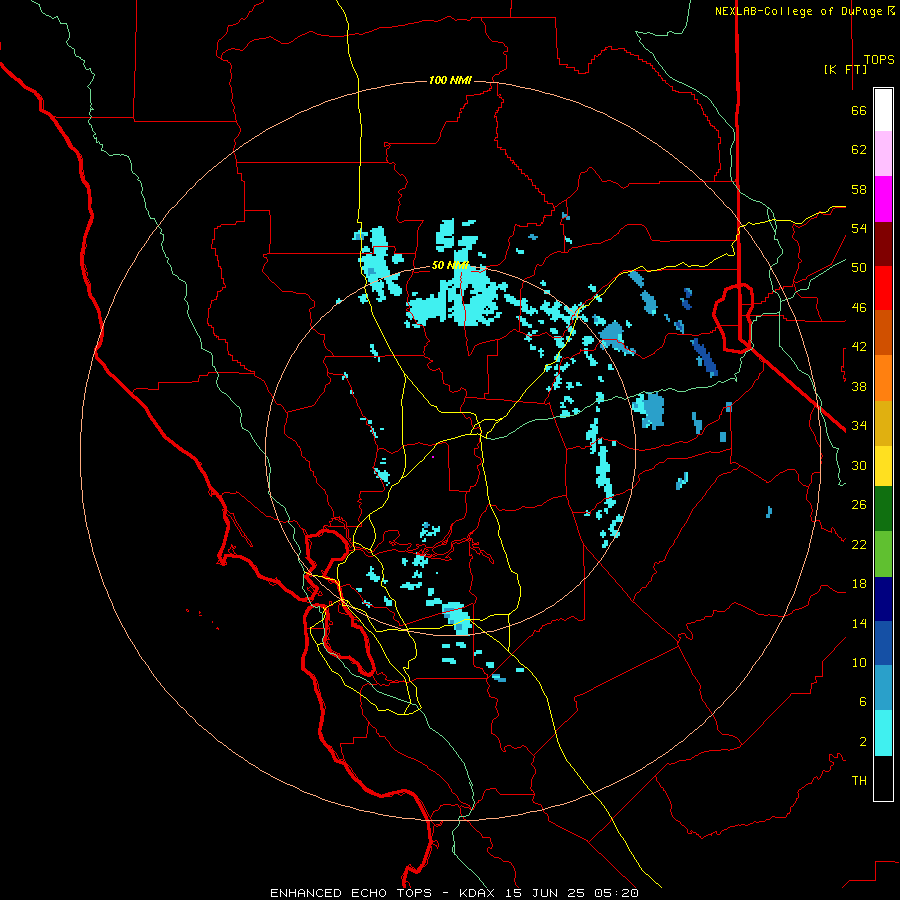Click the white swatch in the tops legend

tap(883, 110)
